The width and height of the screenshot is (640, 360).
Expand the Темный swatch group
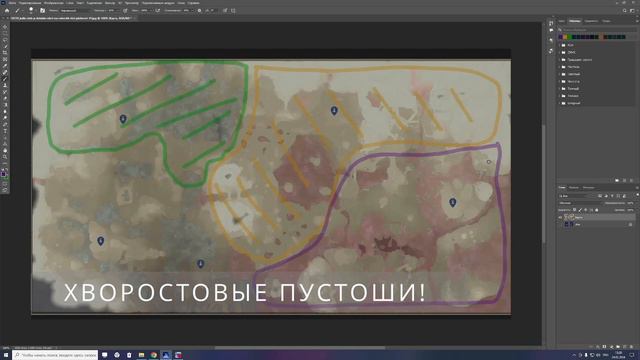click(559, 89)
